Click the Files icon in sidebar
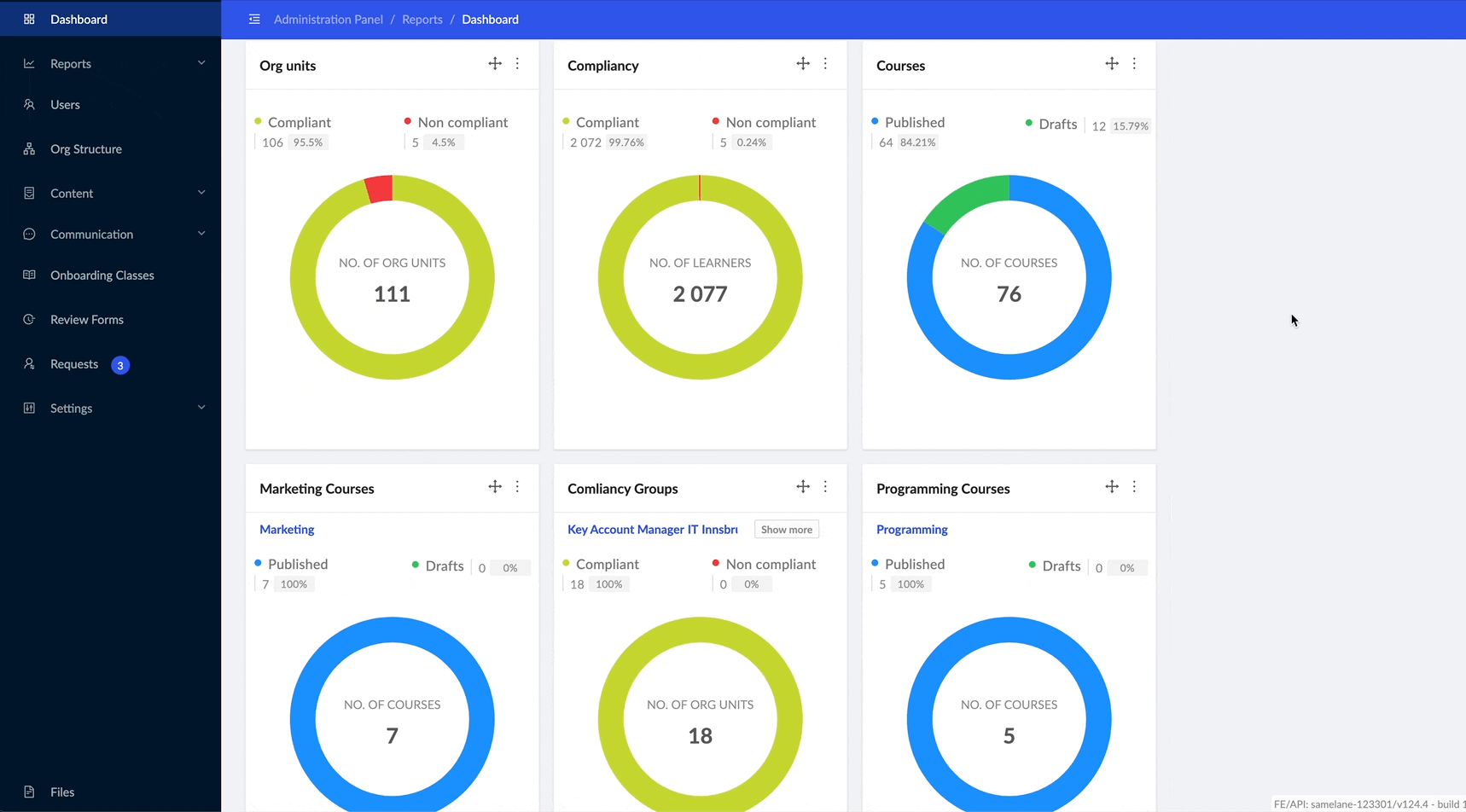Viewport: 1466px width, 812px height. (29, 792)
